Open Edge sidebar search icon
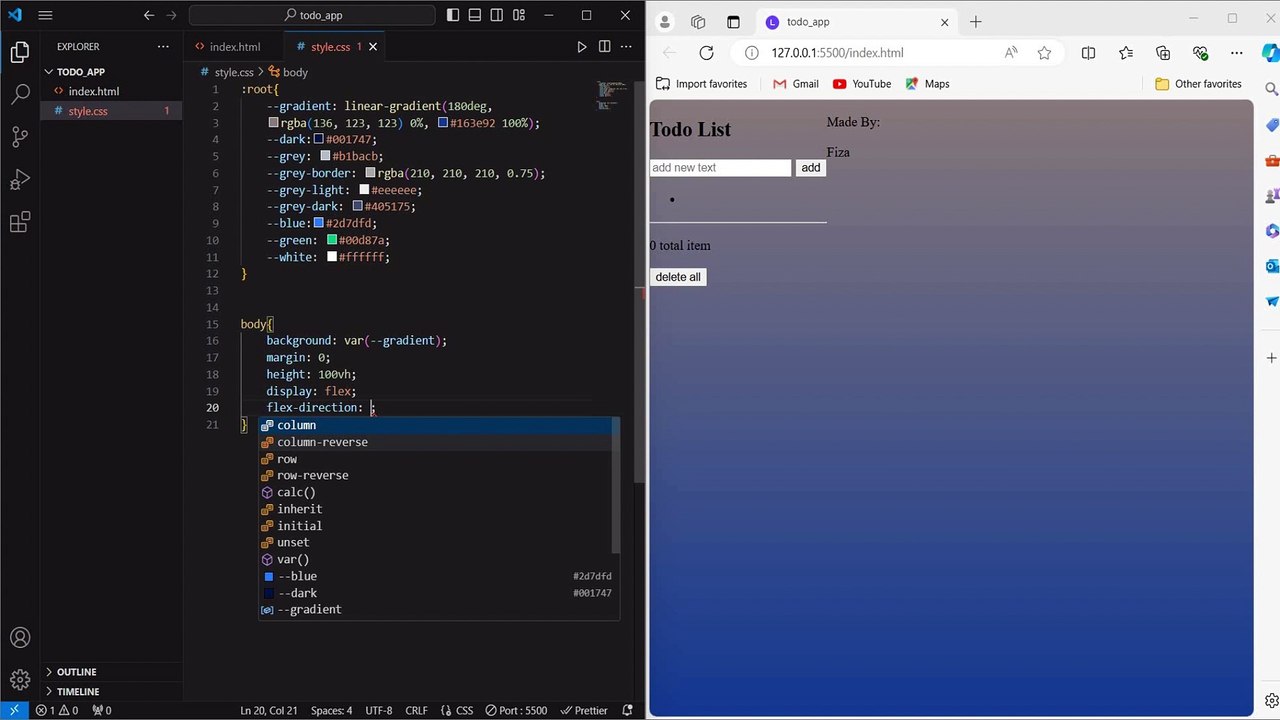Viewport: 1280px width, 720px height. pos(1272,89)
